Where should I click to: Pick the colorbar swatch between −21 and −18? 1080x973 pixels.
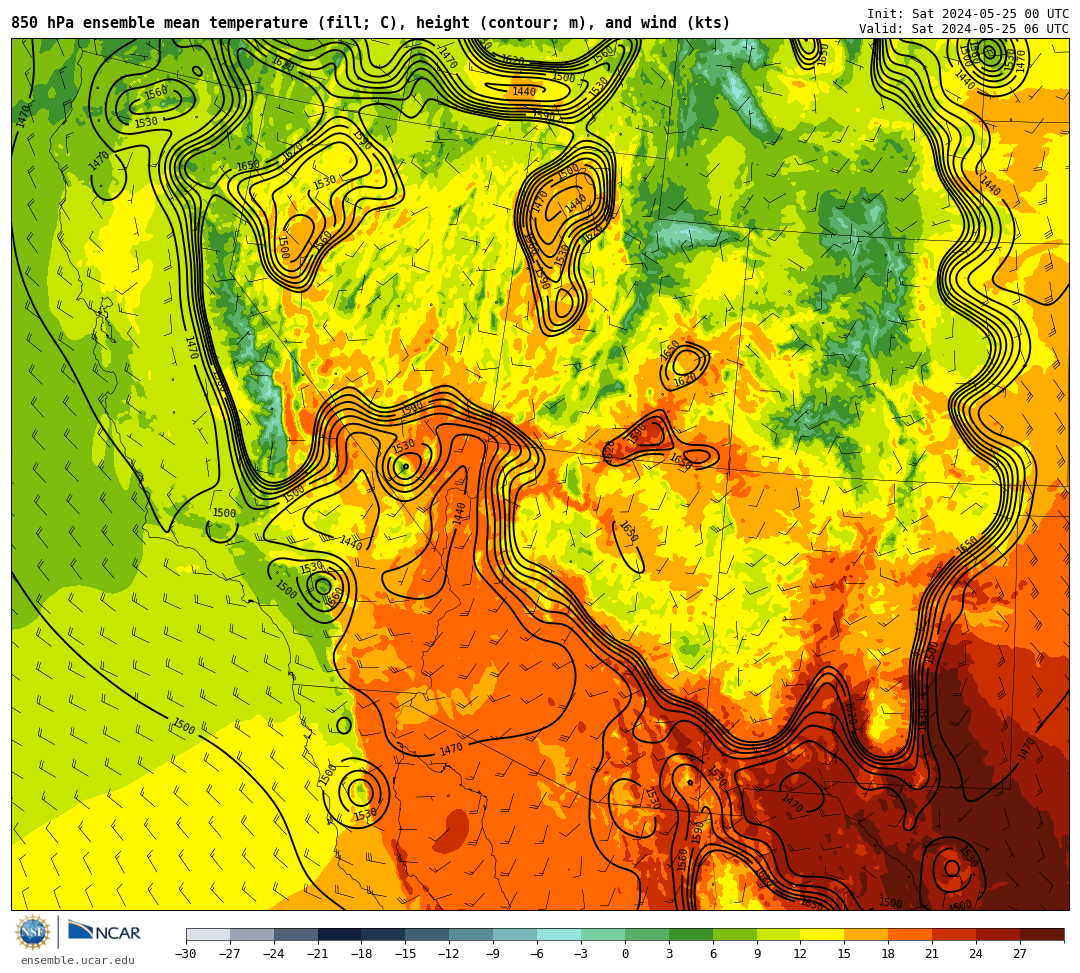pyautogui.click(x=340, y=934)
